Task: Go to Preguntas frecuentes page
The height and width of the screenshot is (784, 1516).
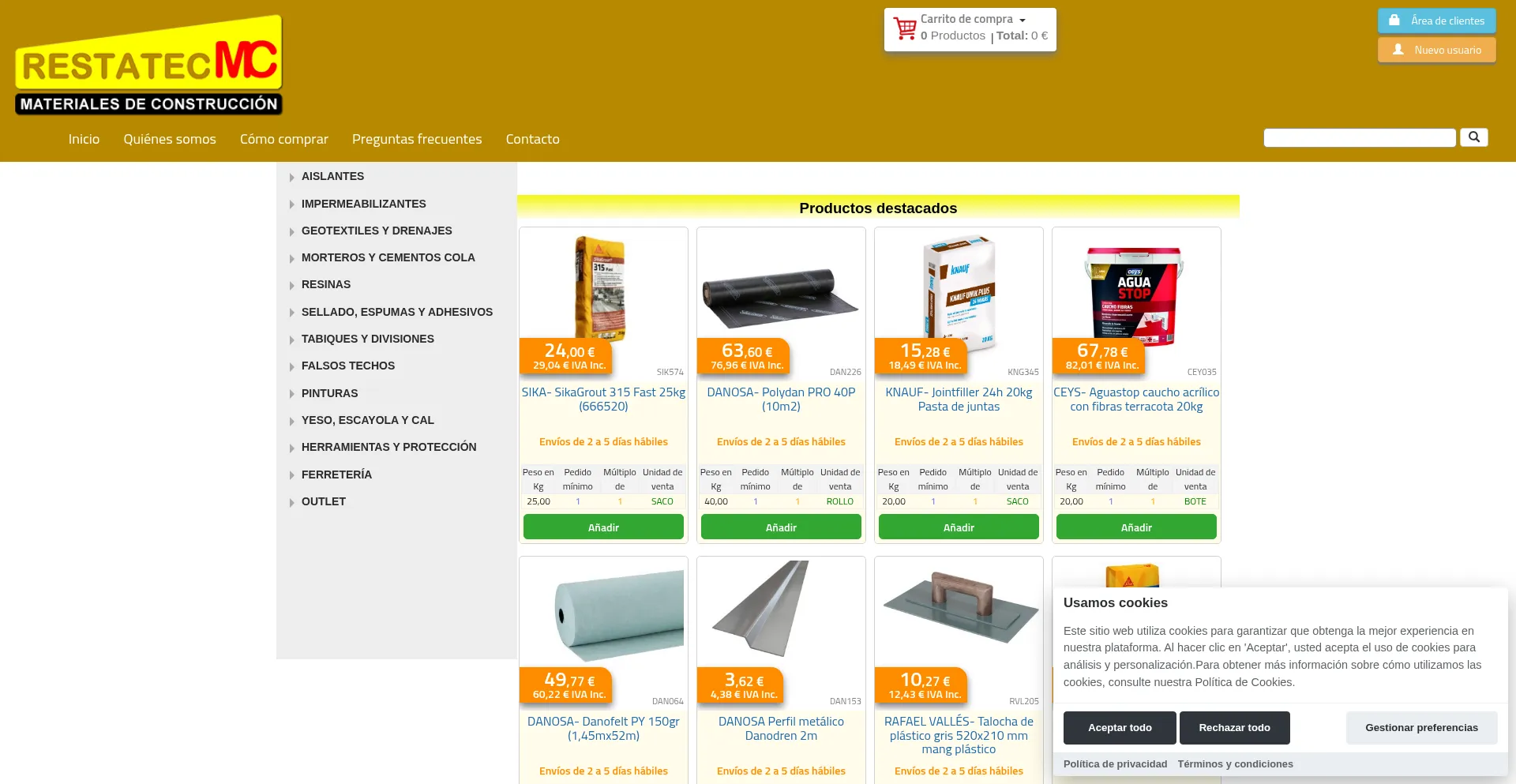Action: (x=417, y=139)
